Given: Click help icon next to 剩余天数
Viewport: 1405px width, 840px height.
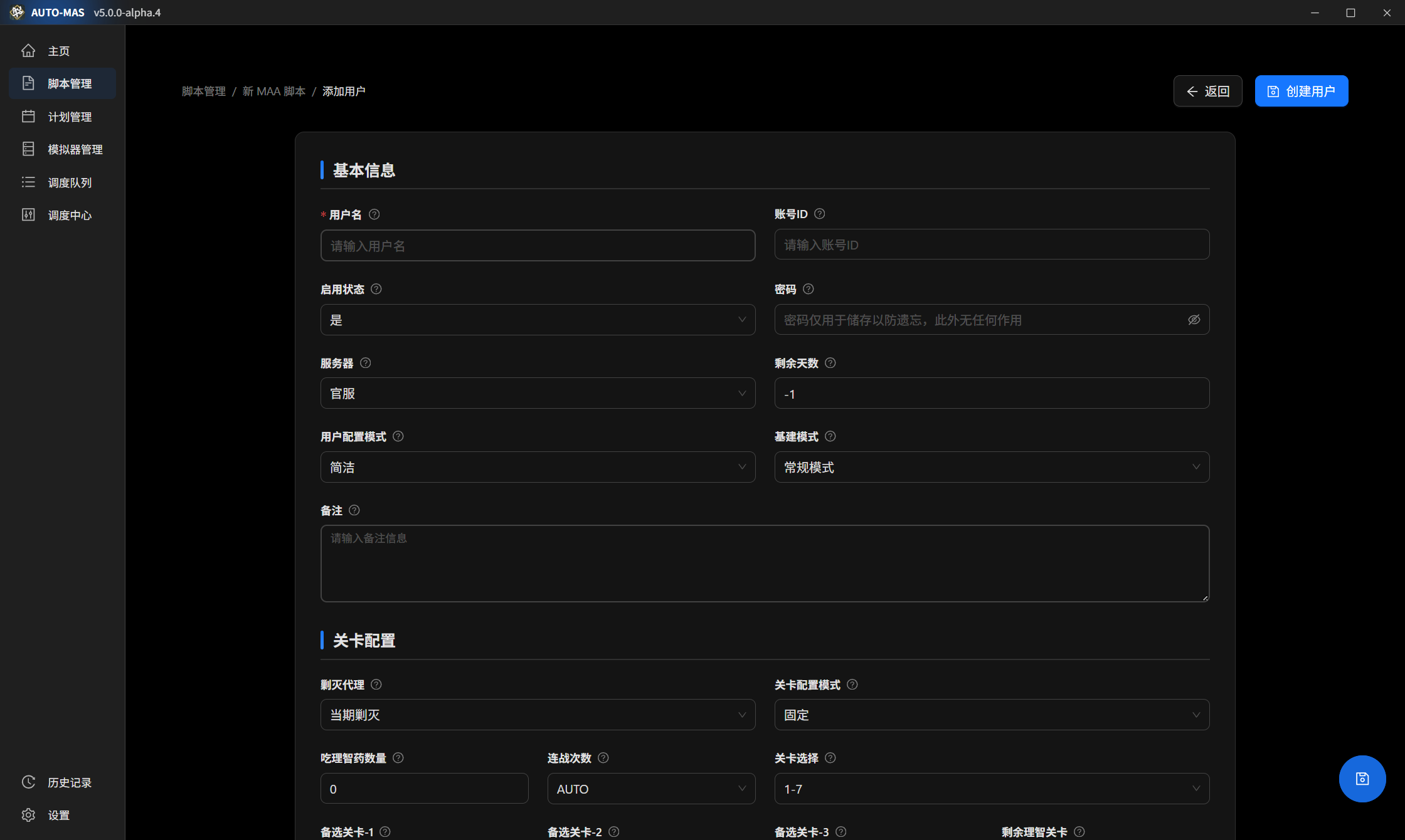Looking at the screenshot, I should pos(830,363).
